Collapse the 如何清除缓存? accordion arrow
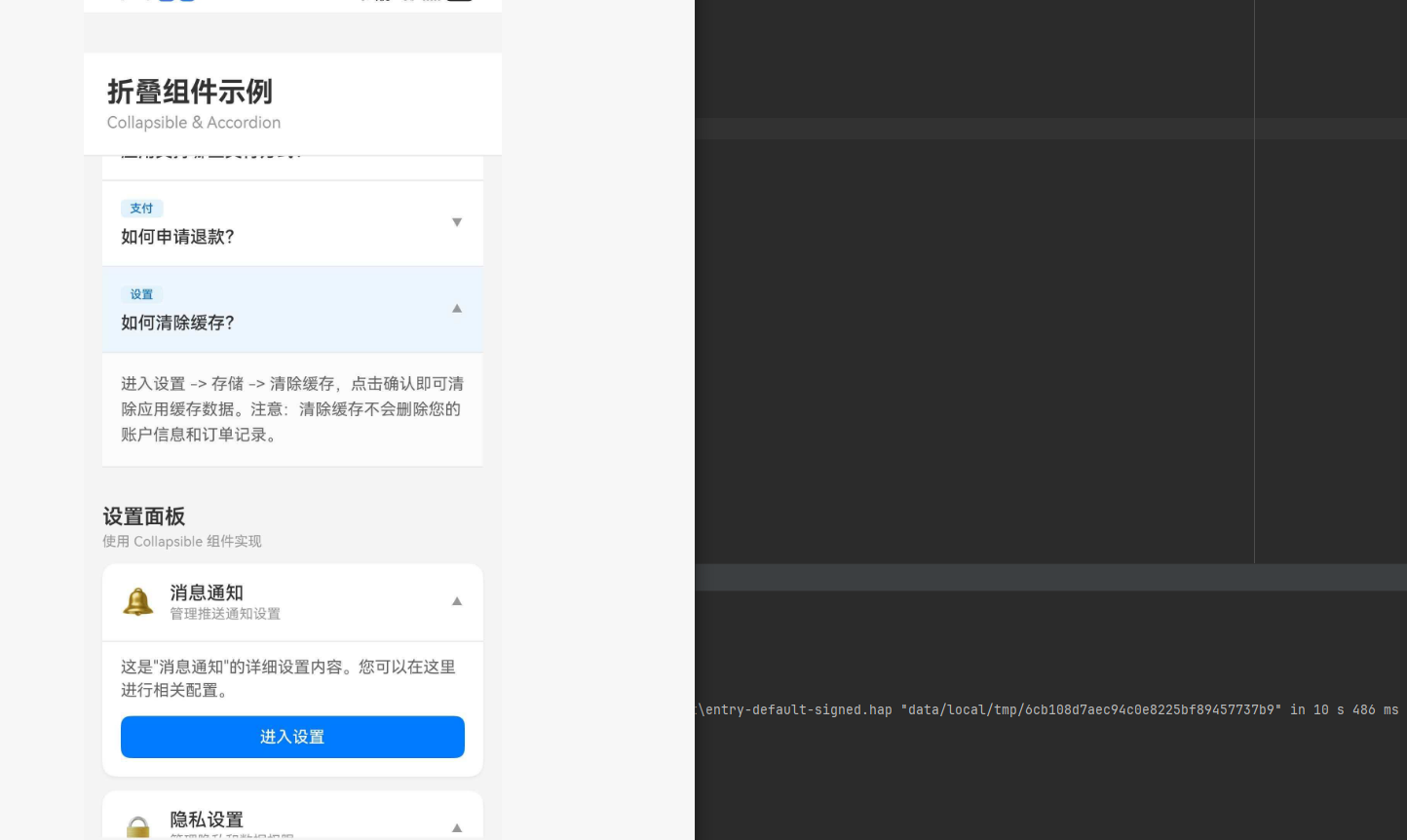The width and height of the screenshot is (1407, 840). (456, 308)
